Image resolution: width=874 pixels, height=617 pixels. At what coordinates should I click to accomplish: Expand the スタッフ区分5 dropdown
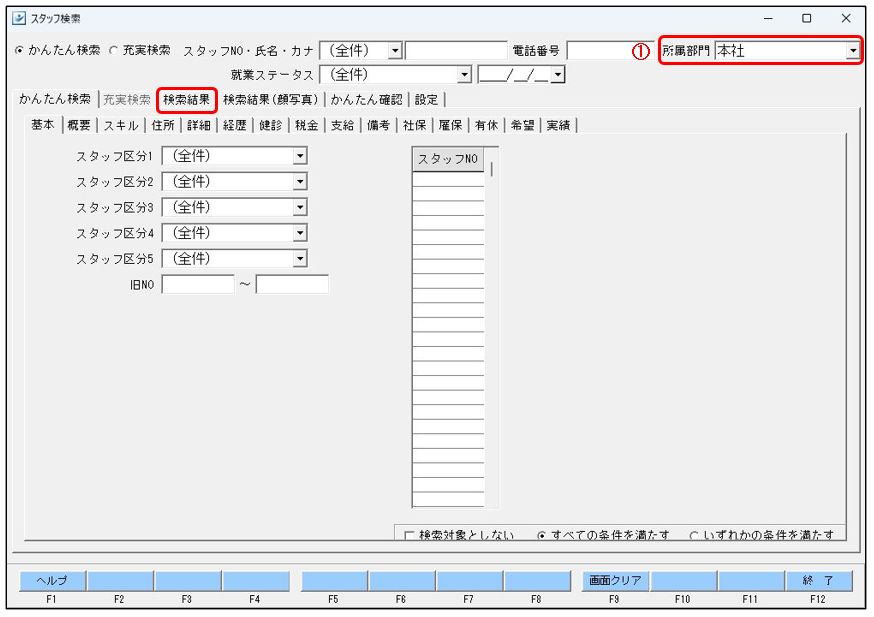point(300,258)
